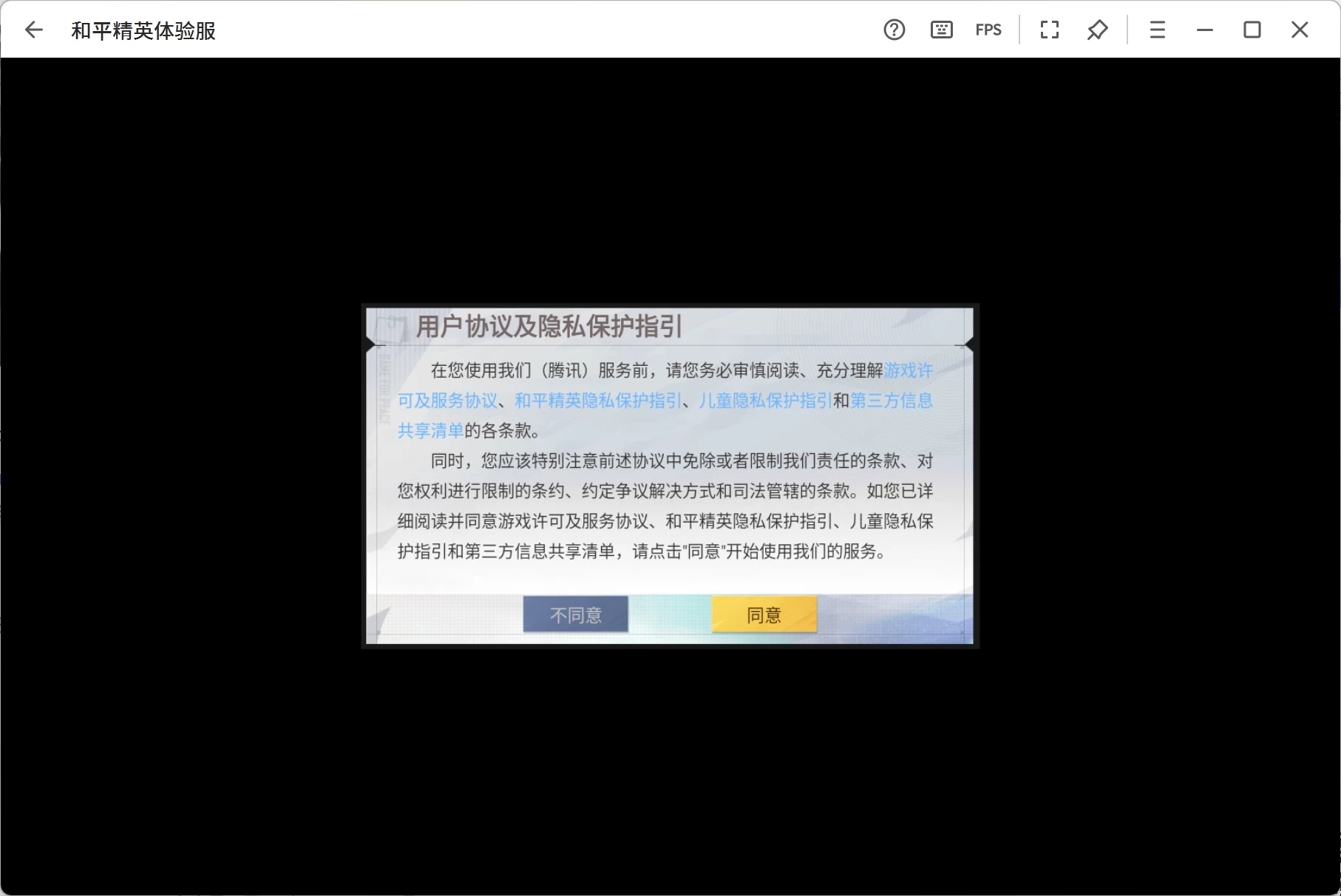Click the 不同意 disagree button
The height and width of the screenshot is (896, 1341).
[575, 614]
